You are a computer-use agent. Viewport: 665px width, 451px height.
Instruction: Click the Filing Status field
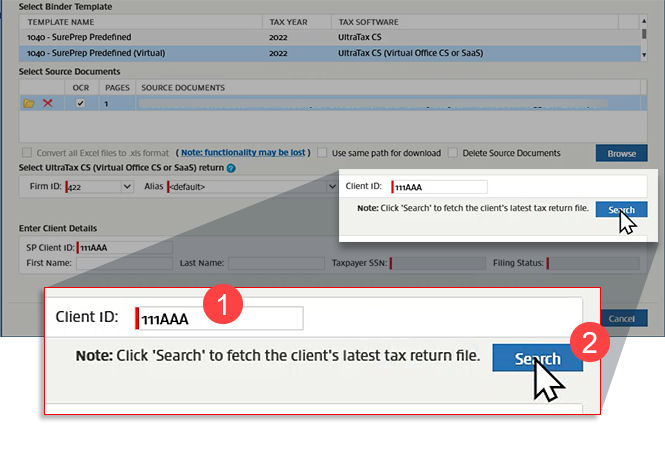(594, 263)
